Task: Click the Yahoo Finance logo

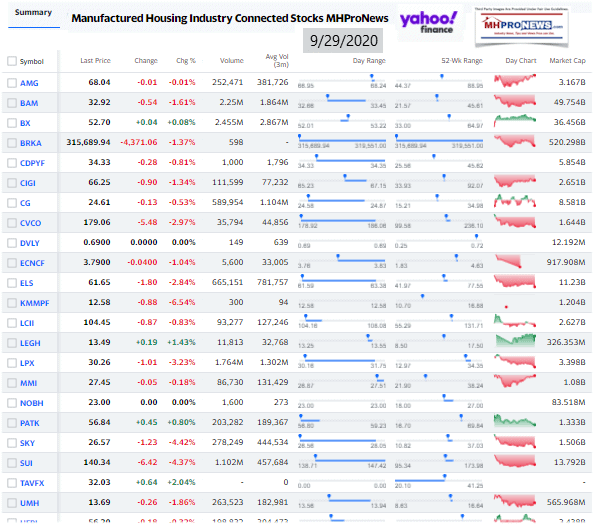Action: click(x=428, y=22)
